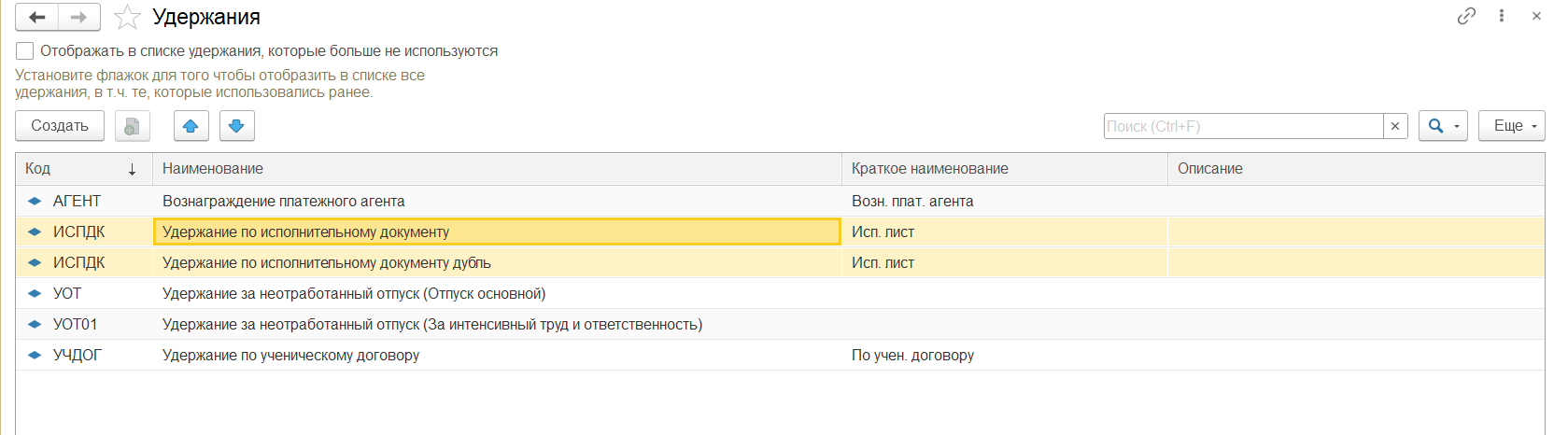Click the Краткое наименование column header
The image size is (1568, 435).
(x=1004, y=169)
